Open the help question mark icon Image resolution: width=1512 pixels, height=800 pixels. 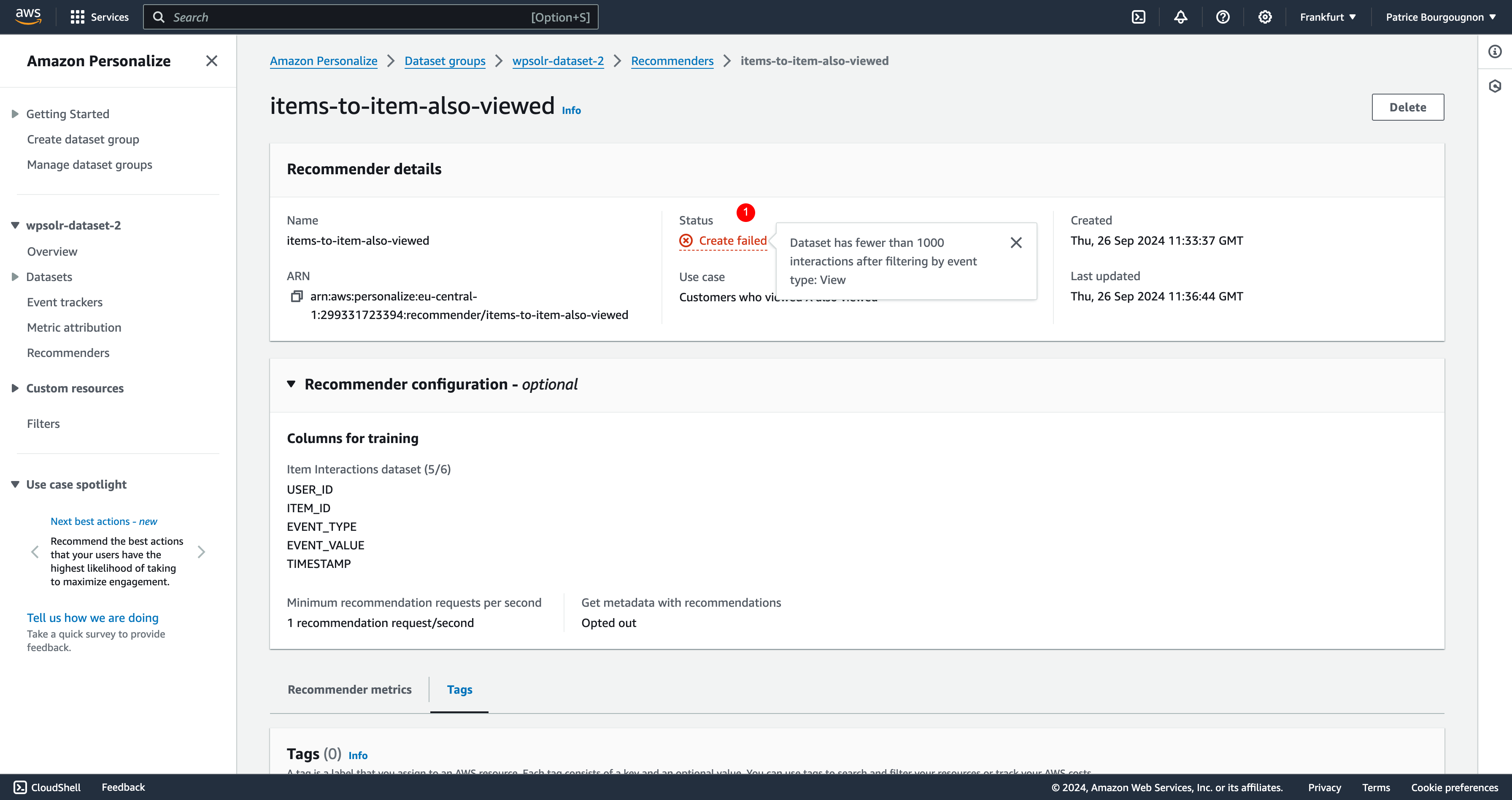pyautogui.click(x=1223, y=17)
